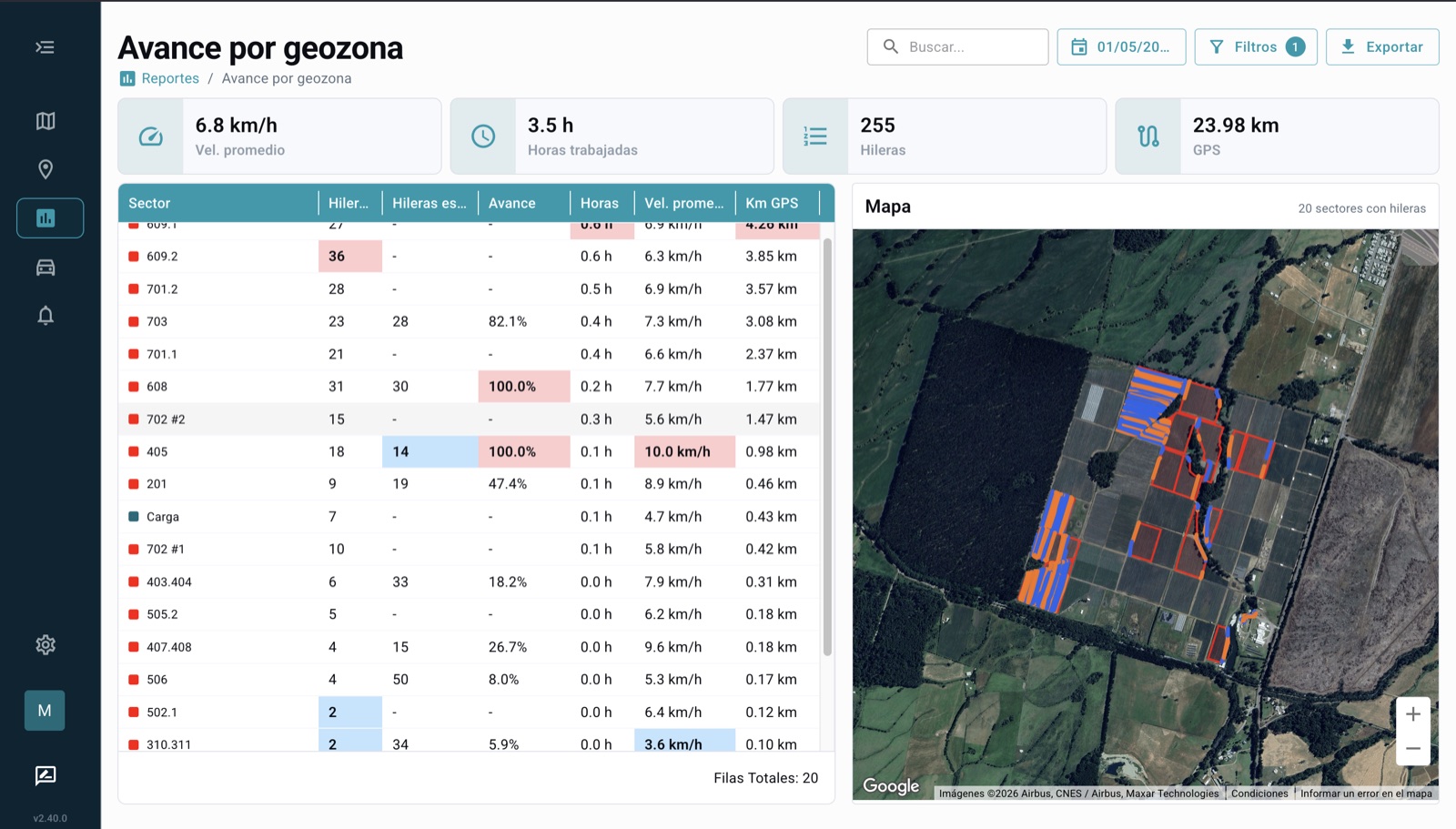Click the route icon in GPS card
Screen dimensions: 1456x829
pyautogui.click(x=1148, y=136)
